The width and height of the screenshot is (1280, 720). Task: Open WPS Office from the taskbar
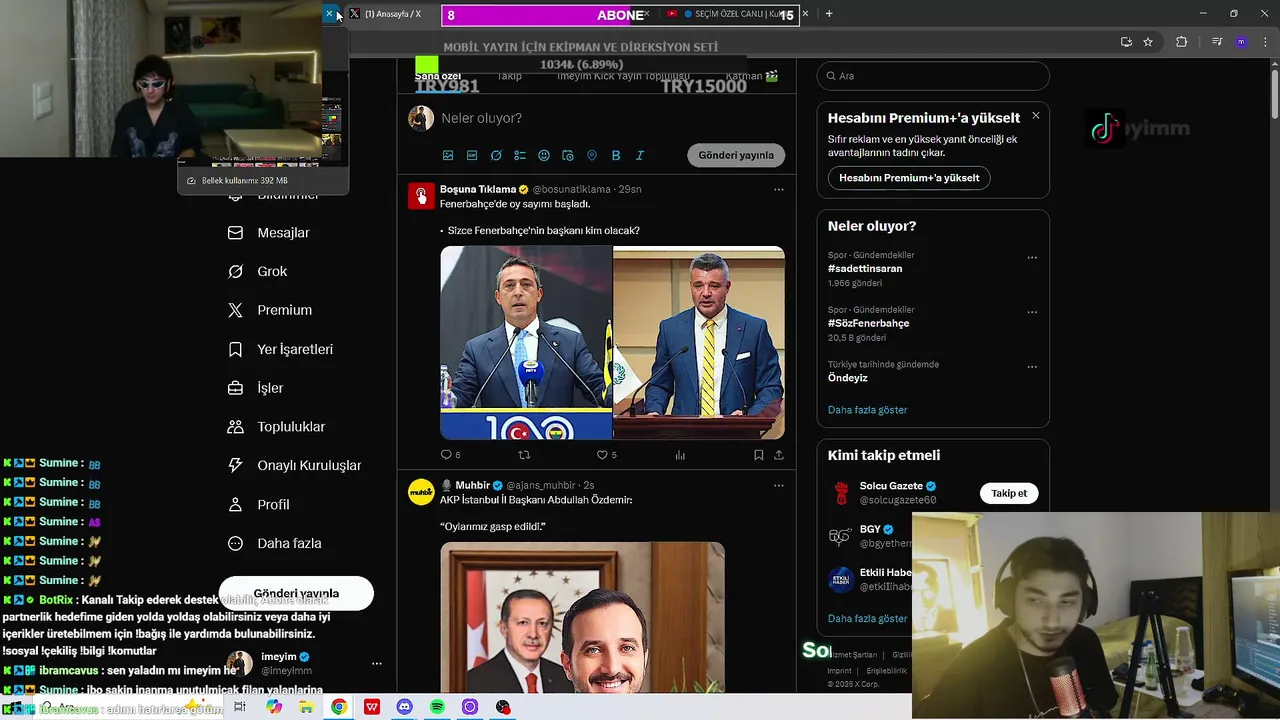coord(372,707)
